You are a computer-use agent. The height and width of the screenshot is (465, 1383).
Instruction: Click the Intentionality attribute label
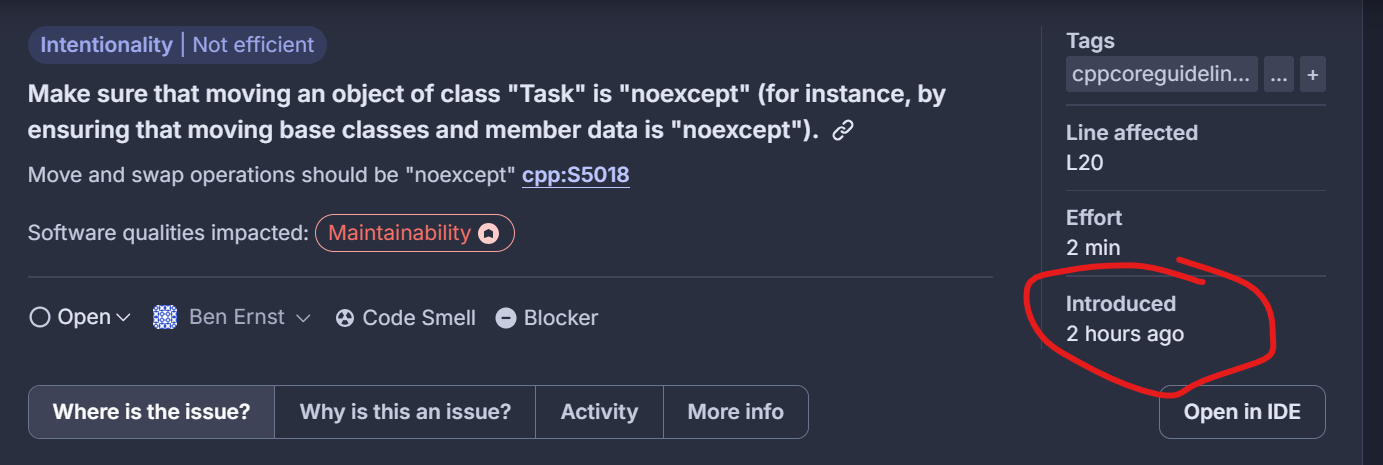coord(106,45)
